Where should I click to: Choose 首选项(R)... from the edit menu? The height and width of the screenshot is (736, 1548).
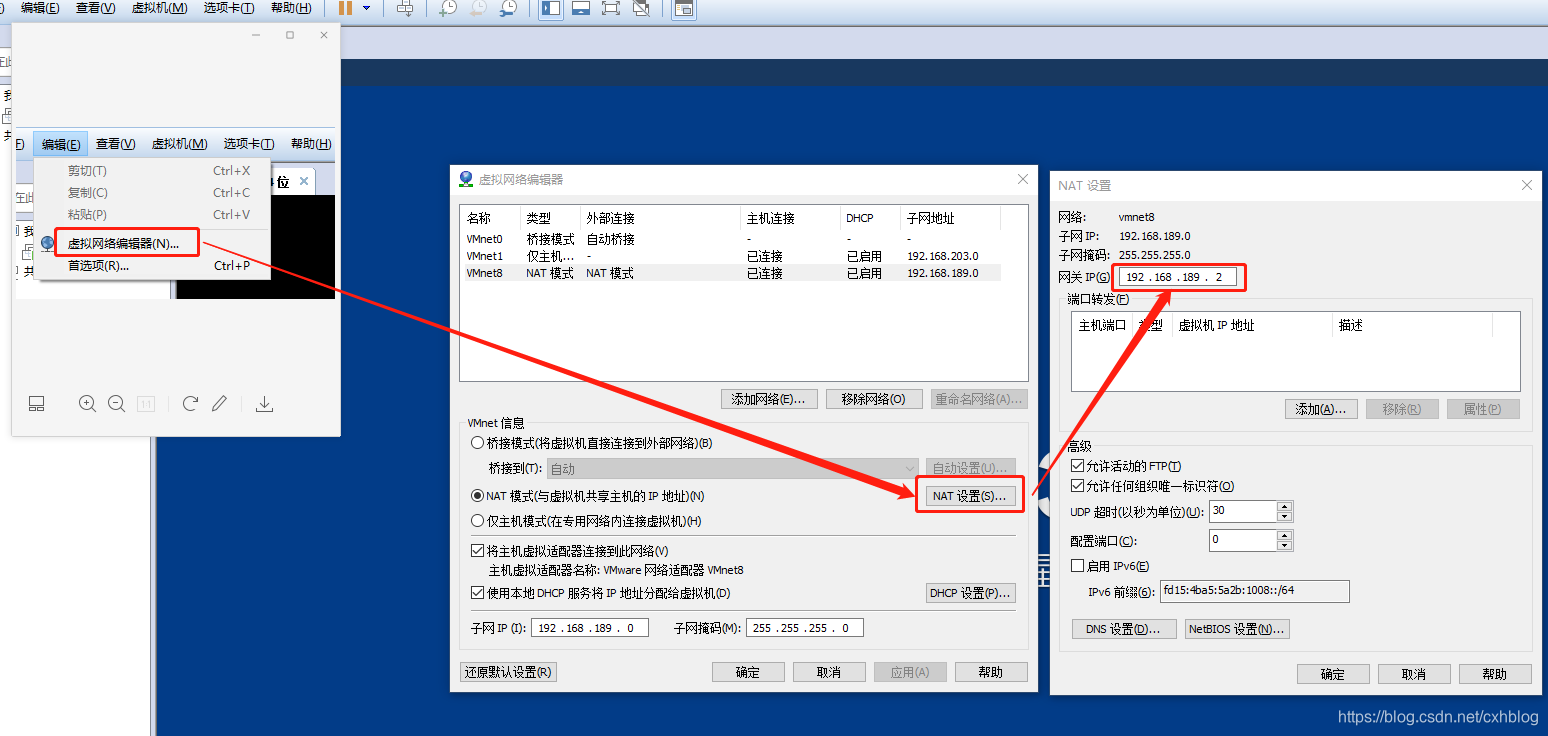click(x=98, y=266)
